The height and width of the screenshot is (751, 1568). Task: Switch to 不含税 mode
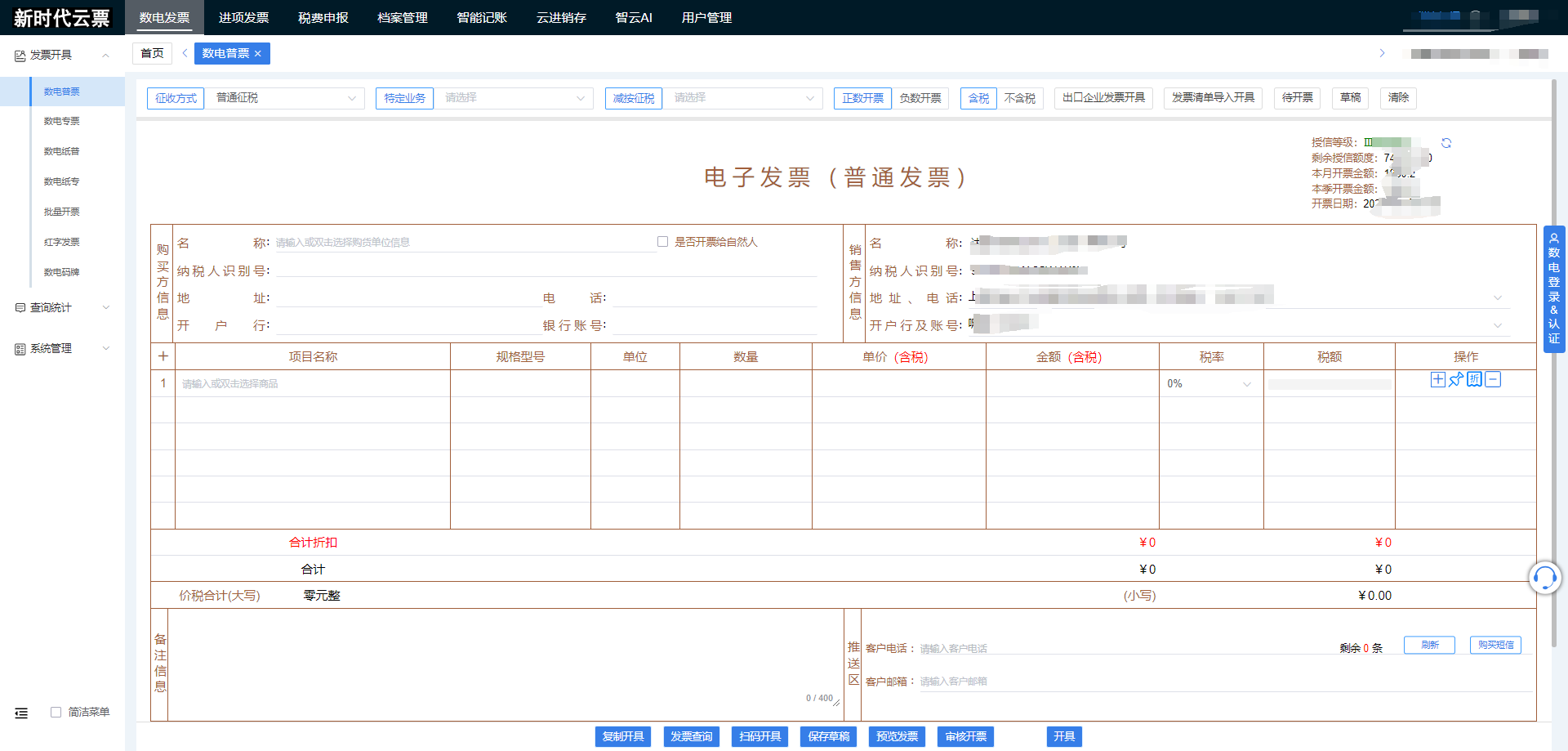(x=1020, y=98)
